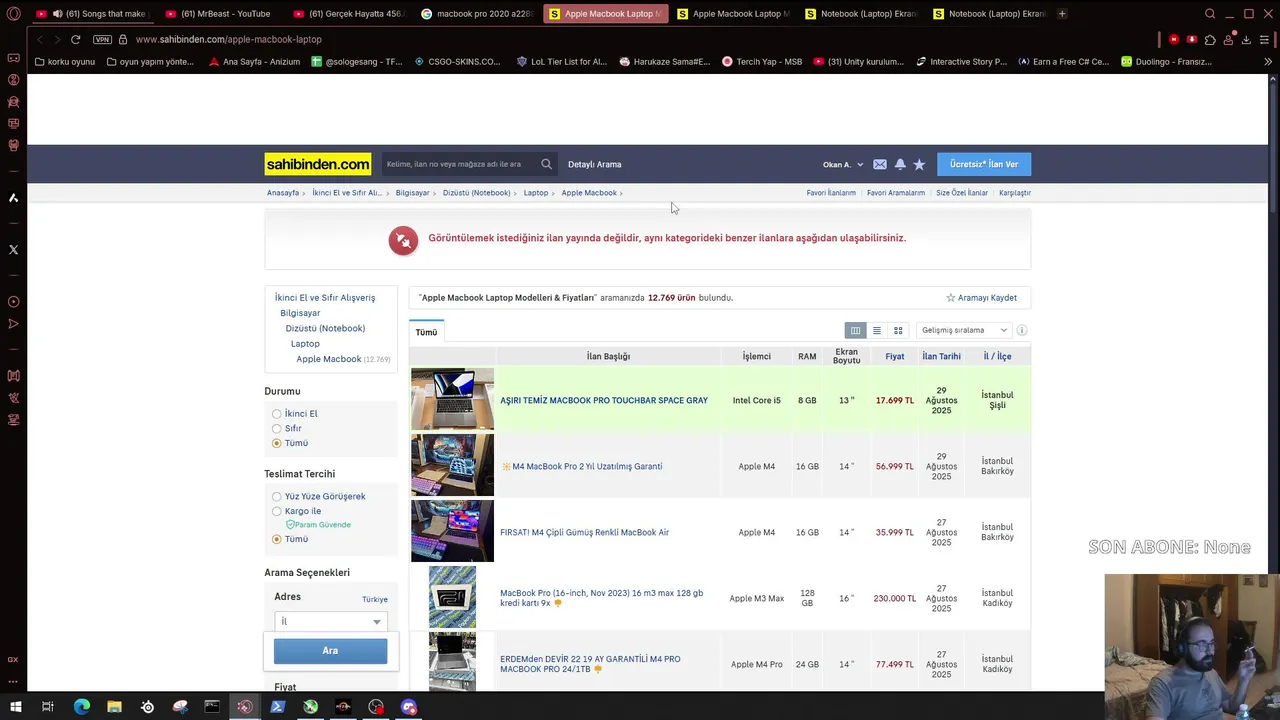Expand Okan A. account dropdown
The image size is (1280, 720).
click(842, 164)
